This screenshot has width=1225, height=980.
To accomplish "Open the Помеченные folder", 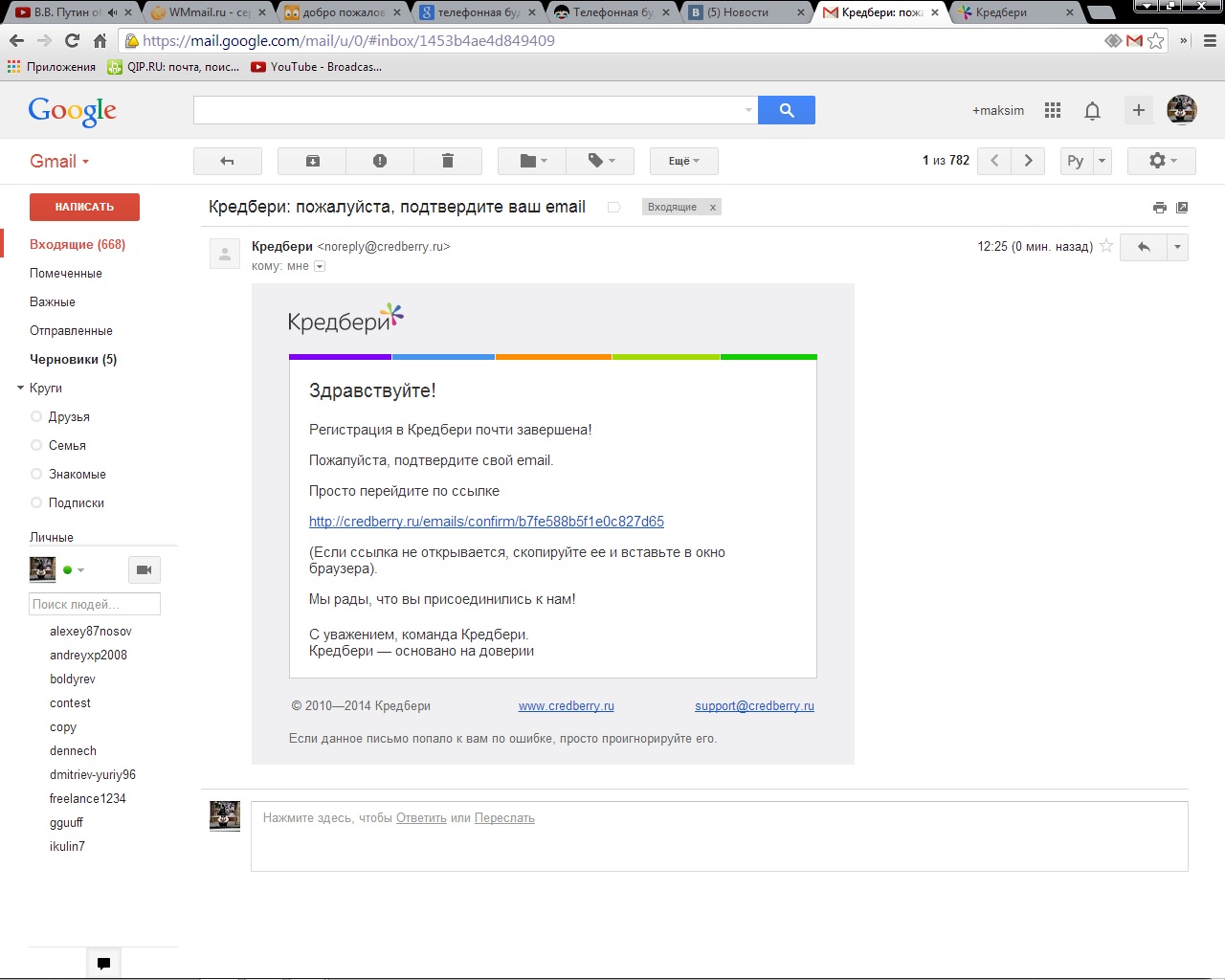I will tap(66, 273).
